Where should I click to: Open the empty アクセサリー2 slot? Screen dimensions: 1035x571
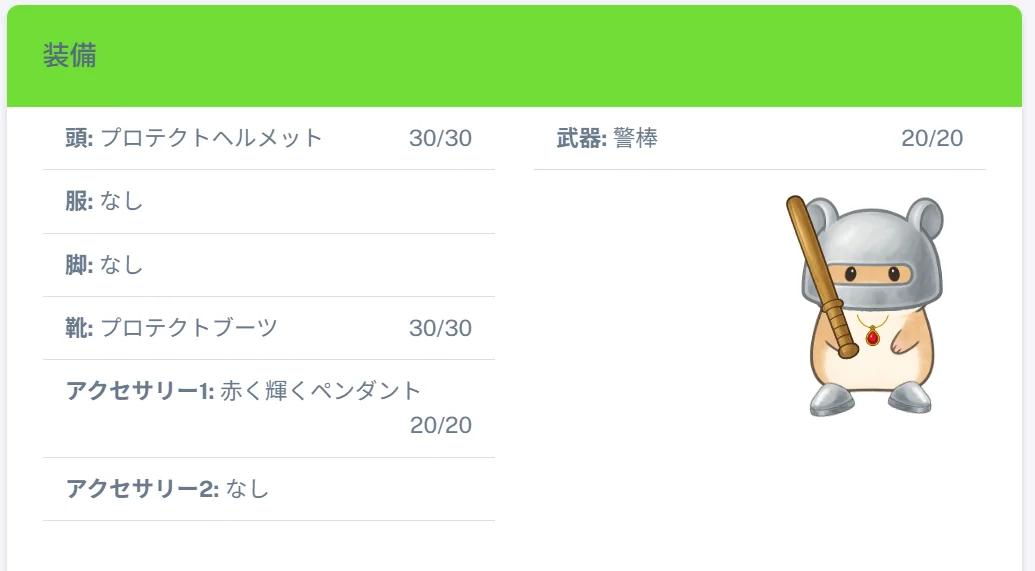[x=269, y=489]
